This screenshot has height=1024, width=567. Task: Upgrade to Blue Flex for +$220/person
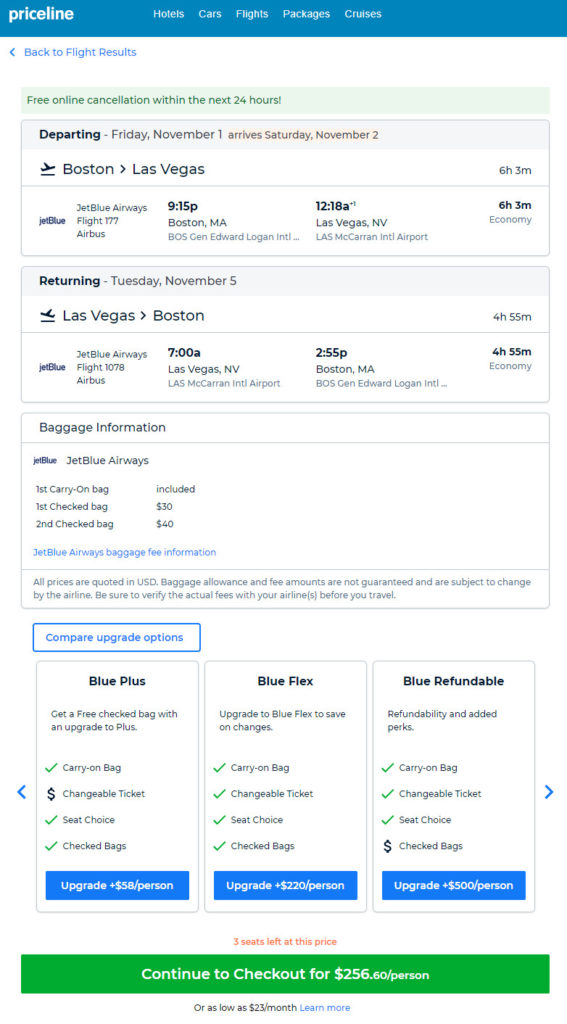click(x=285, y=886)
